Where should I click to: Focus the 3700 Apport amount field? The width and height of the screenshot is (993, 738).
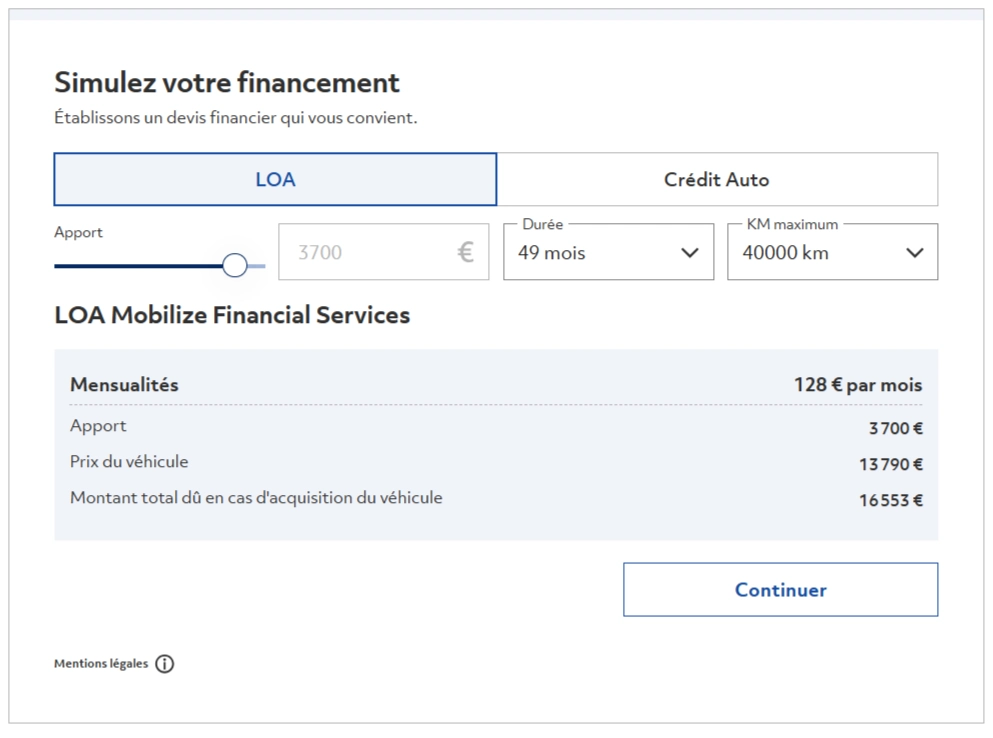[384, 251]
